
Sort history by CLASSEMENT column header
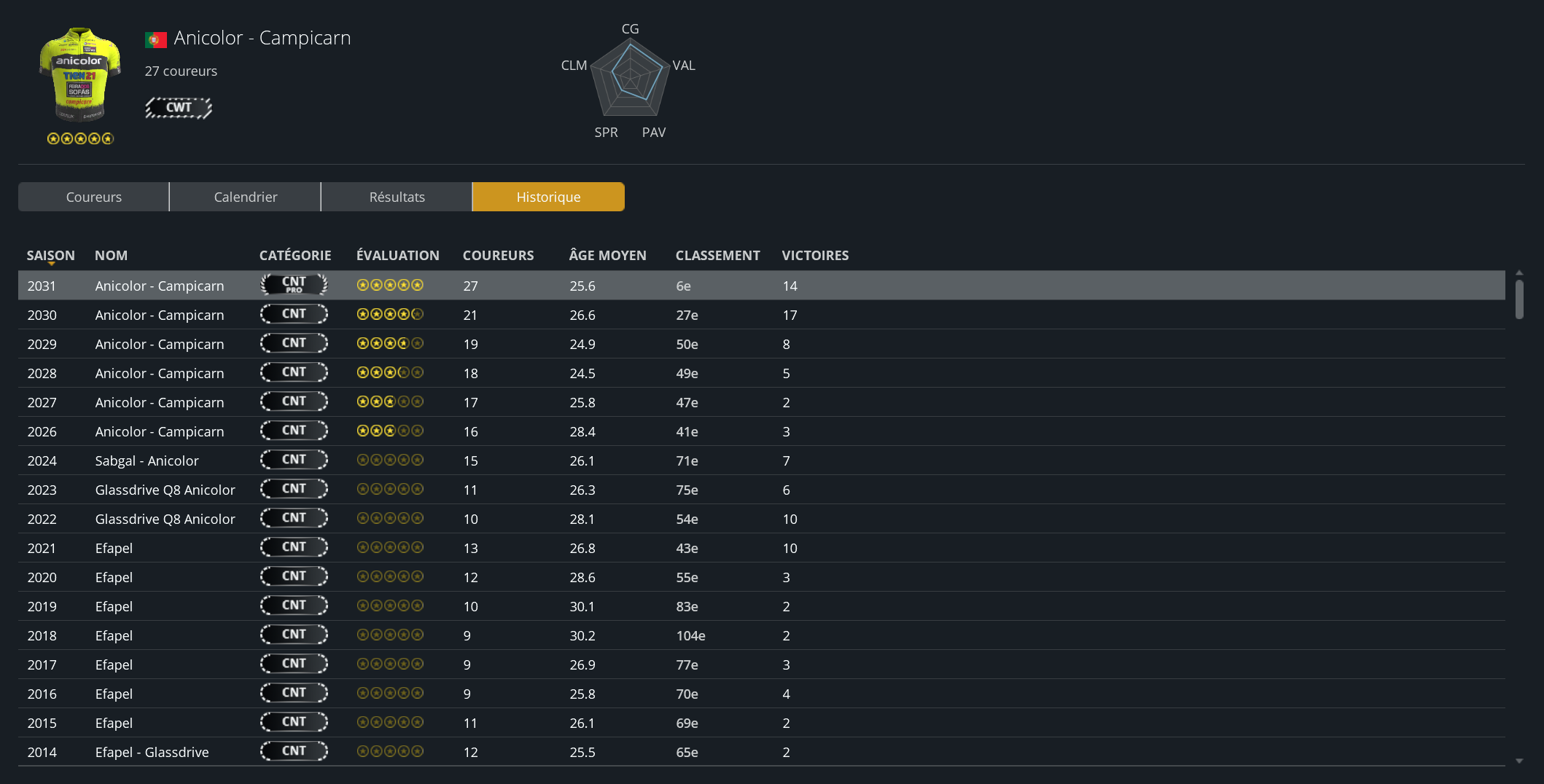[x=717, y=256]
